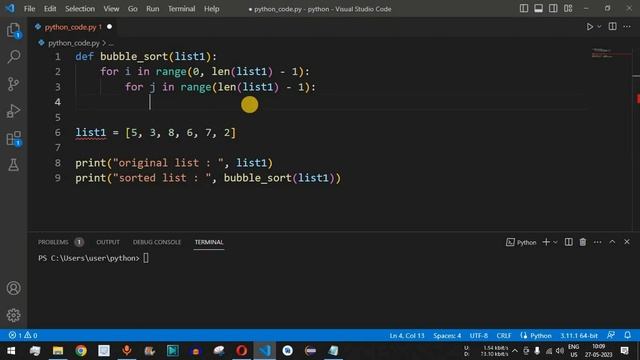Open the volume speaker tray icon
Viewport: 640px width, 360px height.
560,351
